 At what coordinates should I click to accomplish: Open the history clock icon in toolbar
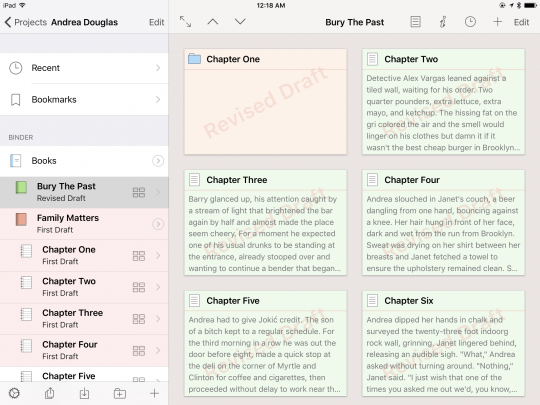pos(470,22)
